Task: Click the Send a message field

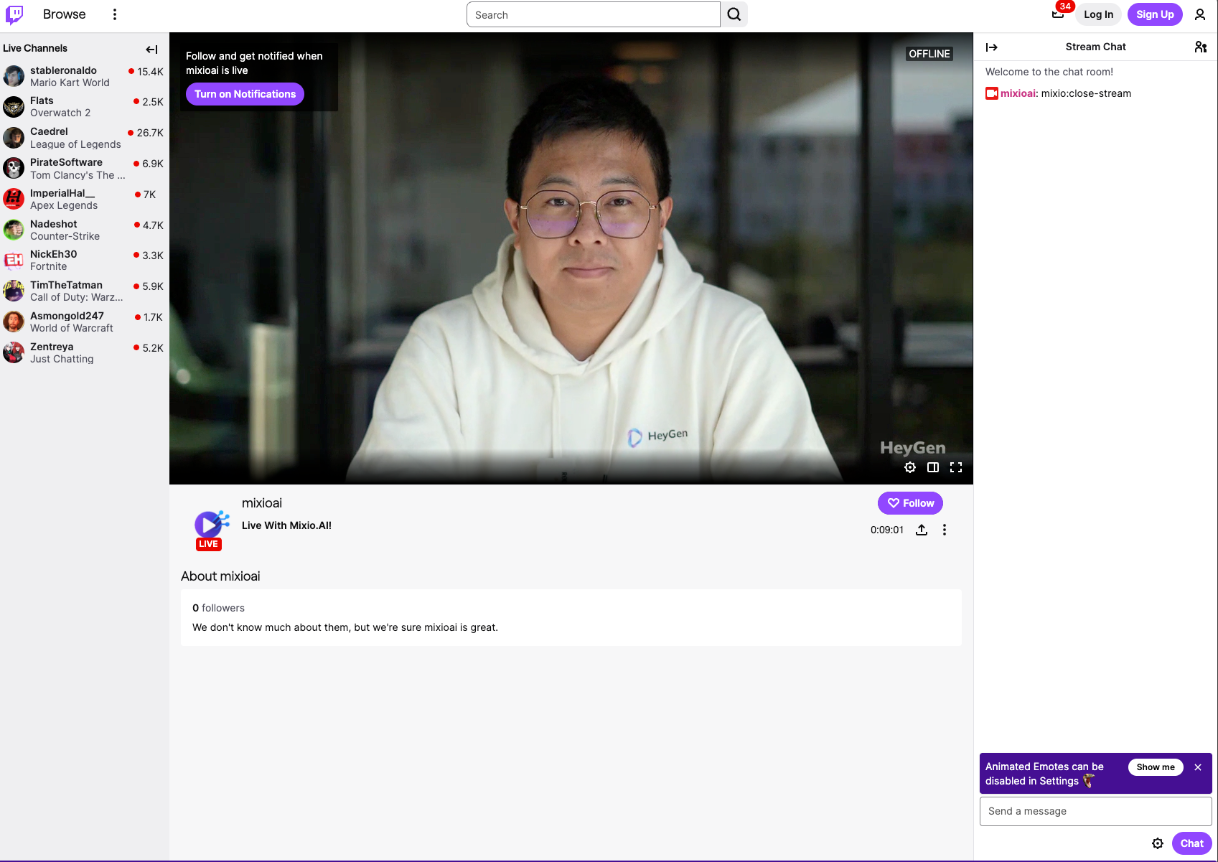Action: 1095,811
